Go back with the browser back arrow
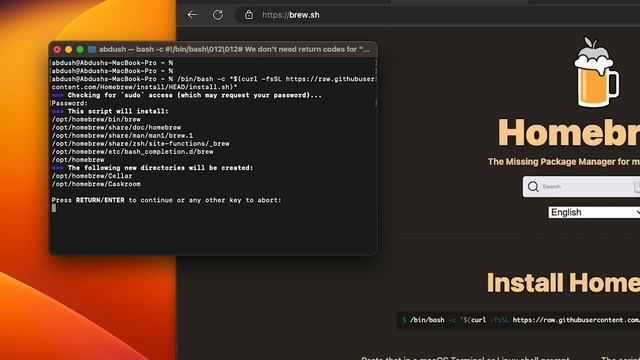Screen dimensions: 640x360 (192, 15)
